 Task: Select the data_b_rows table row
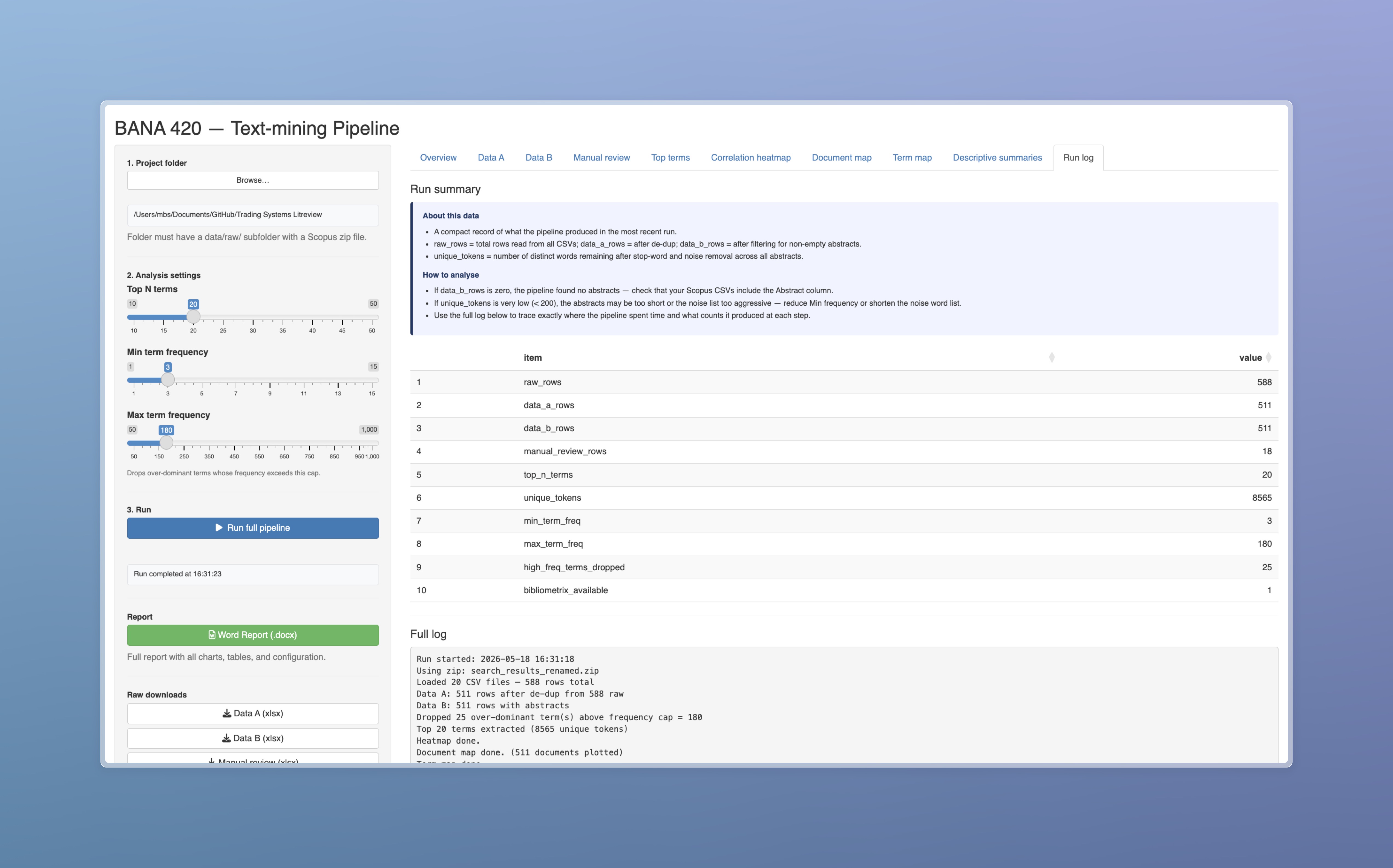click(844, 428)
